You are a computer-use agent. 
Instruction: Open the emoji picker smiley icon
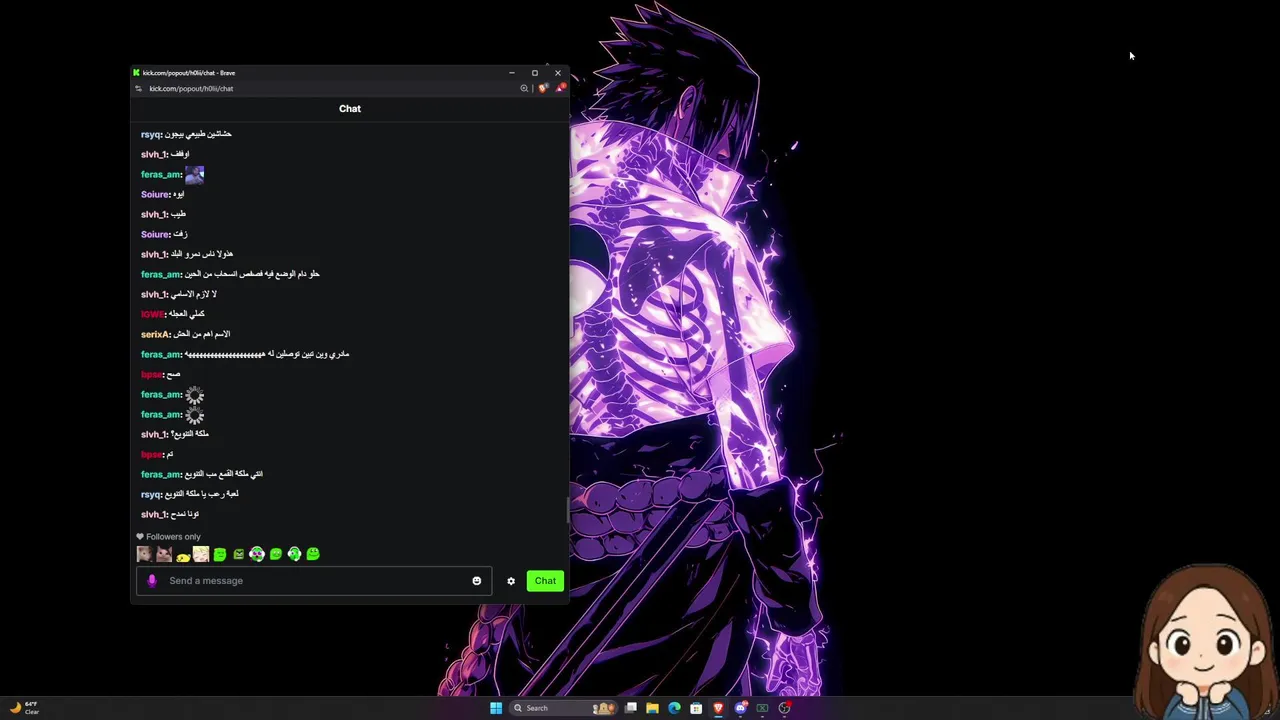pyautogui.click(x=476, y=581)
